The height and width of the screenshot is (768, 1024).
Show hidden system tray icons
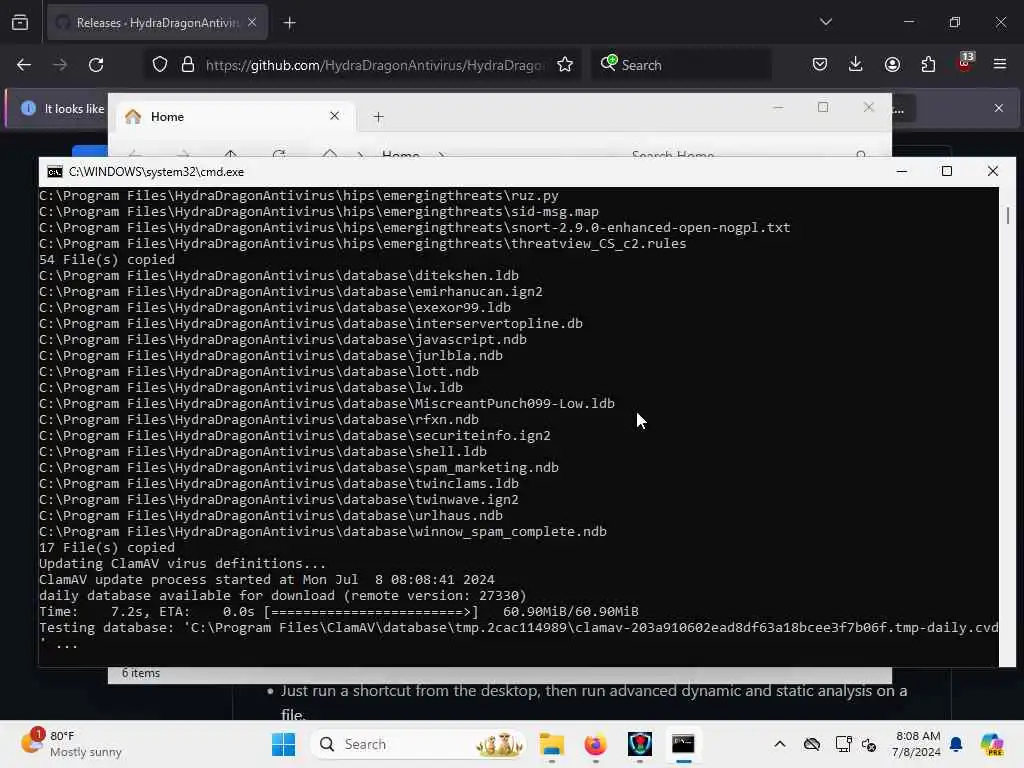point(780,744)
